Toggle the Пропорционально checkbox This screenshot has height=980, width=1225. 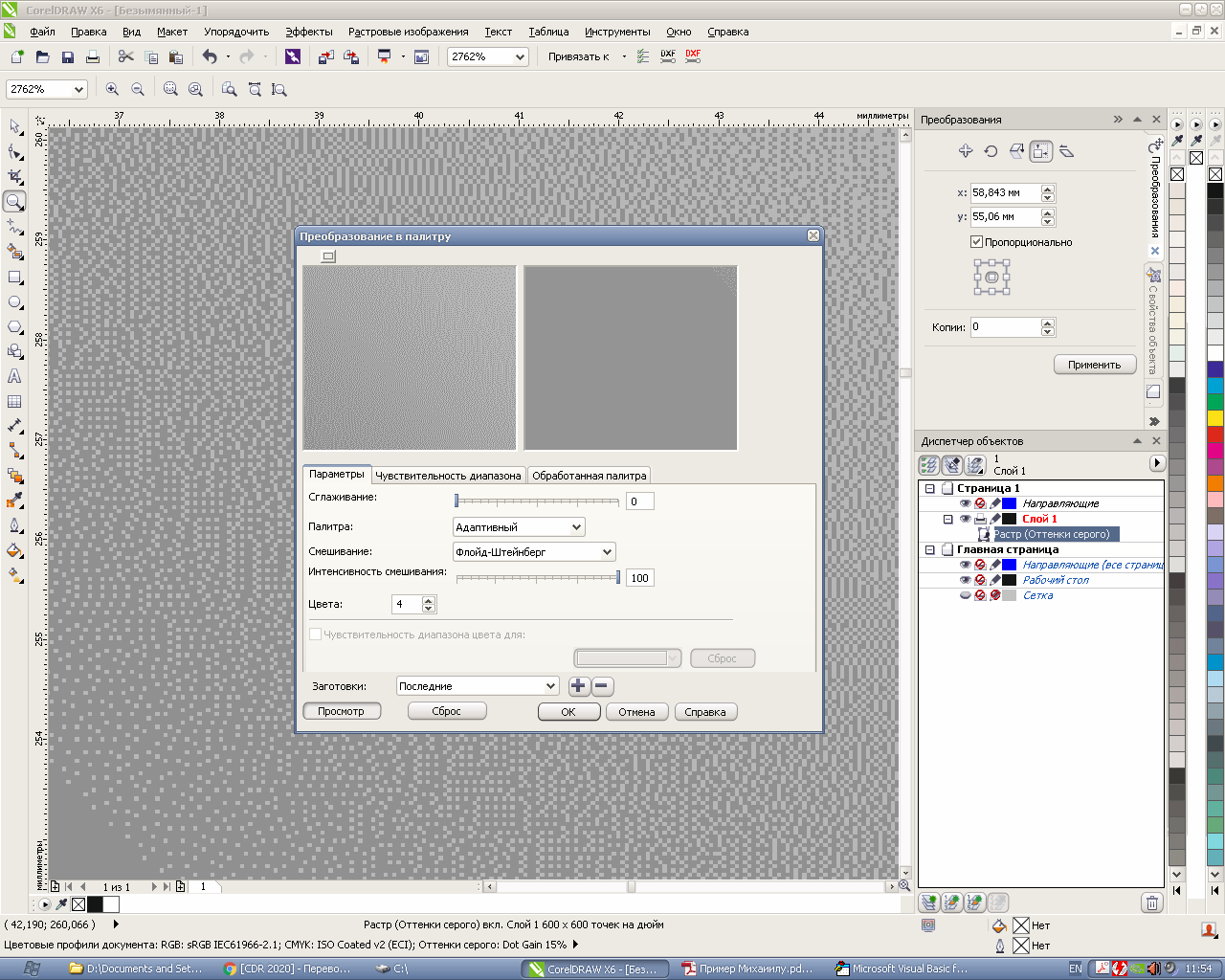pos(976,242)
